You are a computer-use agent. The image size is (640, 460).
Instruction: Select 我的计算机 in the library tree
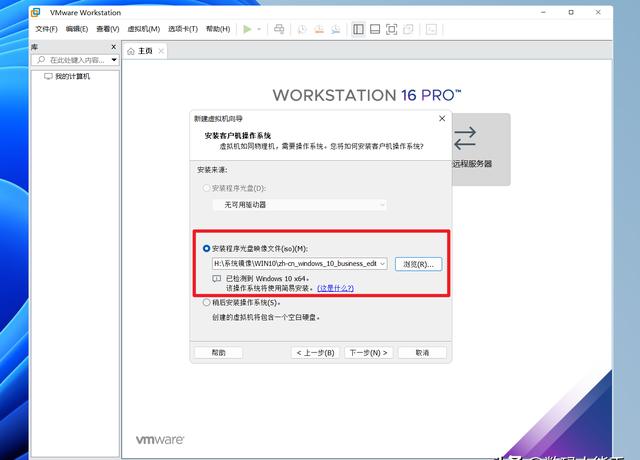(73, 76)
